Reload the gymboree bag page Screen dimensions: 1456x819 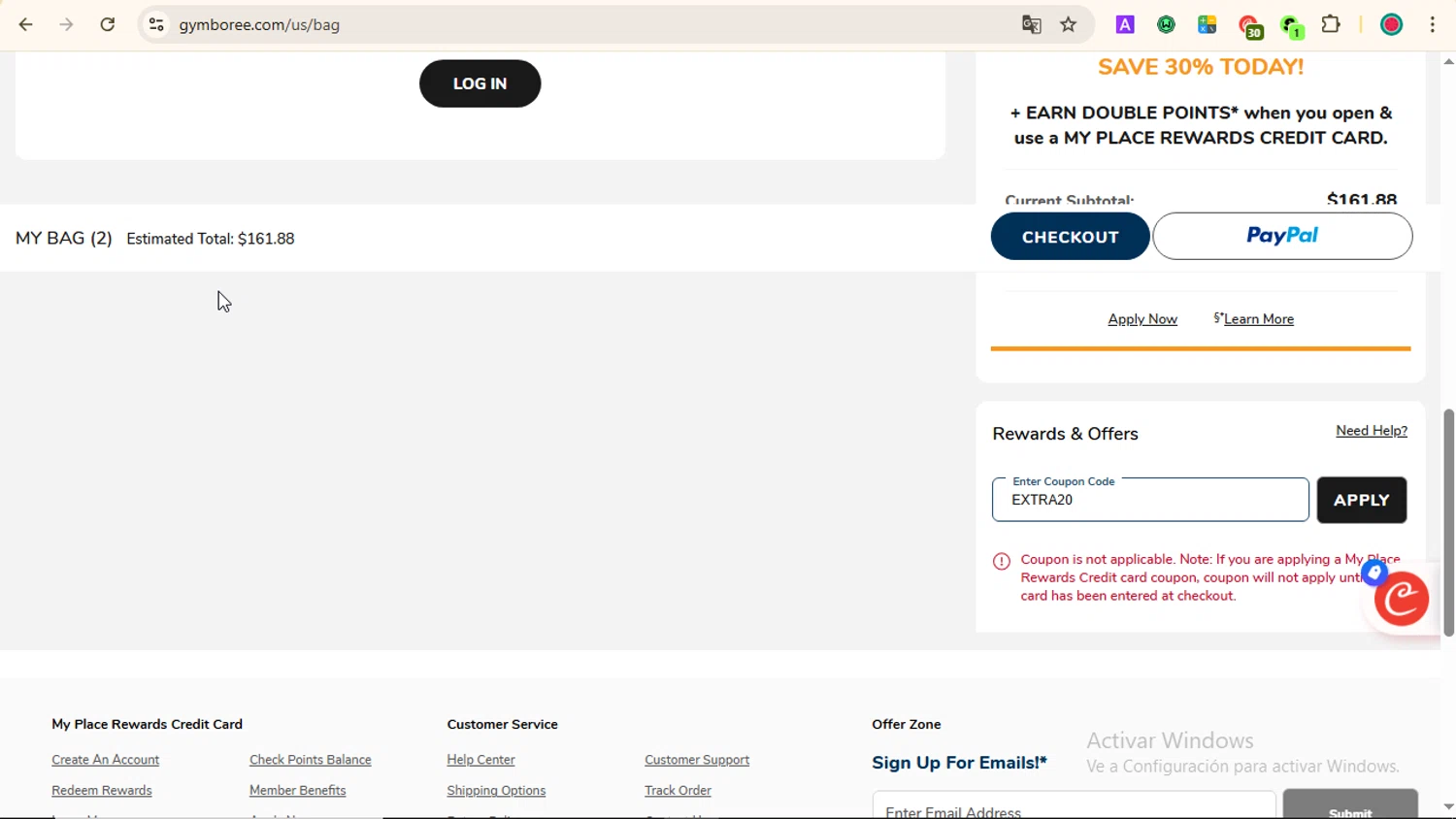pos(107,24)
